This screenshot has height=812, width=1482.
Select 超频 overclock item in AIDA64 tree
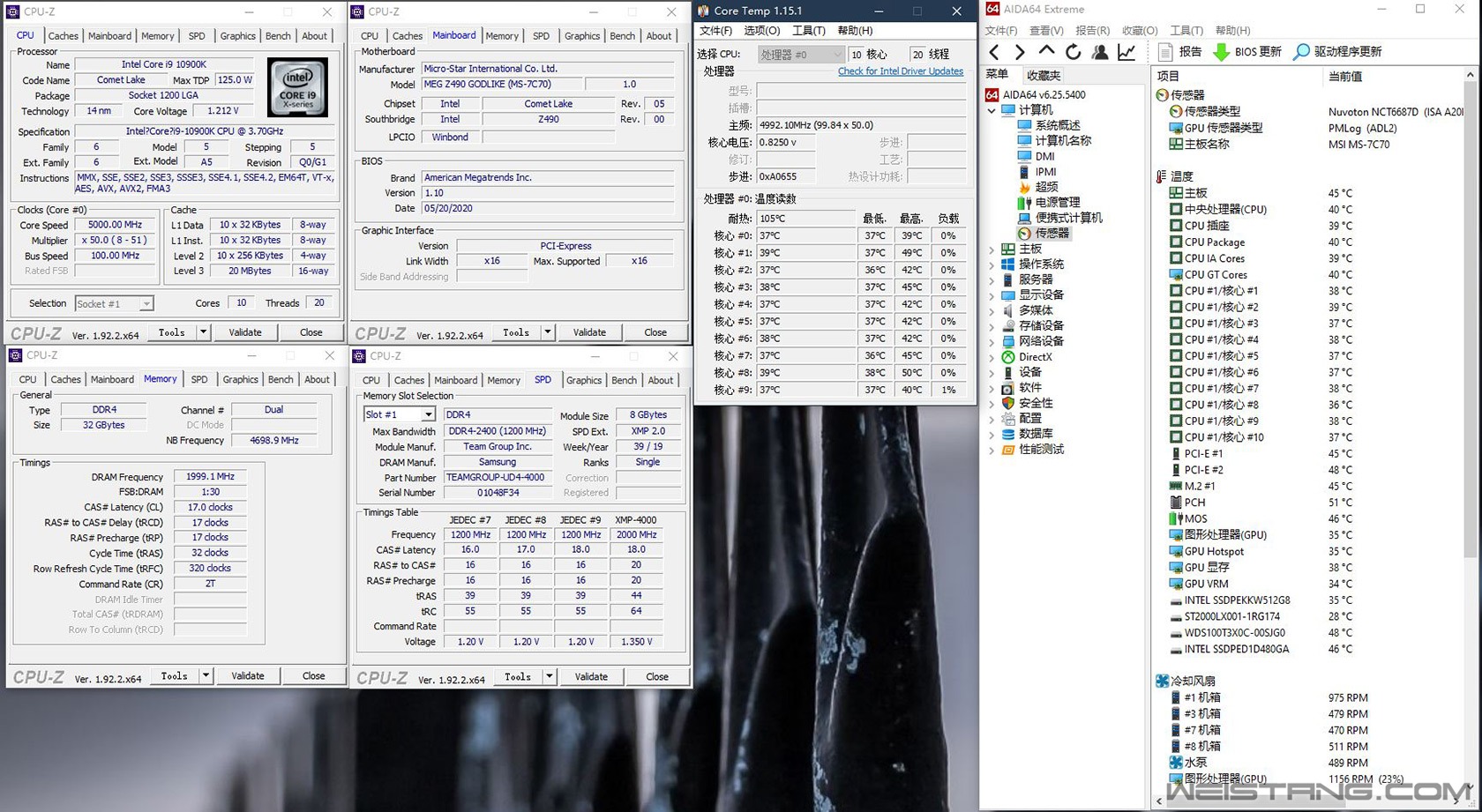click(1046, 187)
